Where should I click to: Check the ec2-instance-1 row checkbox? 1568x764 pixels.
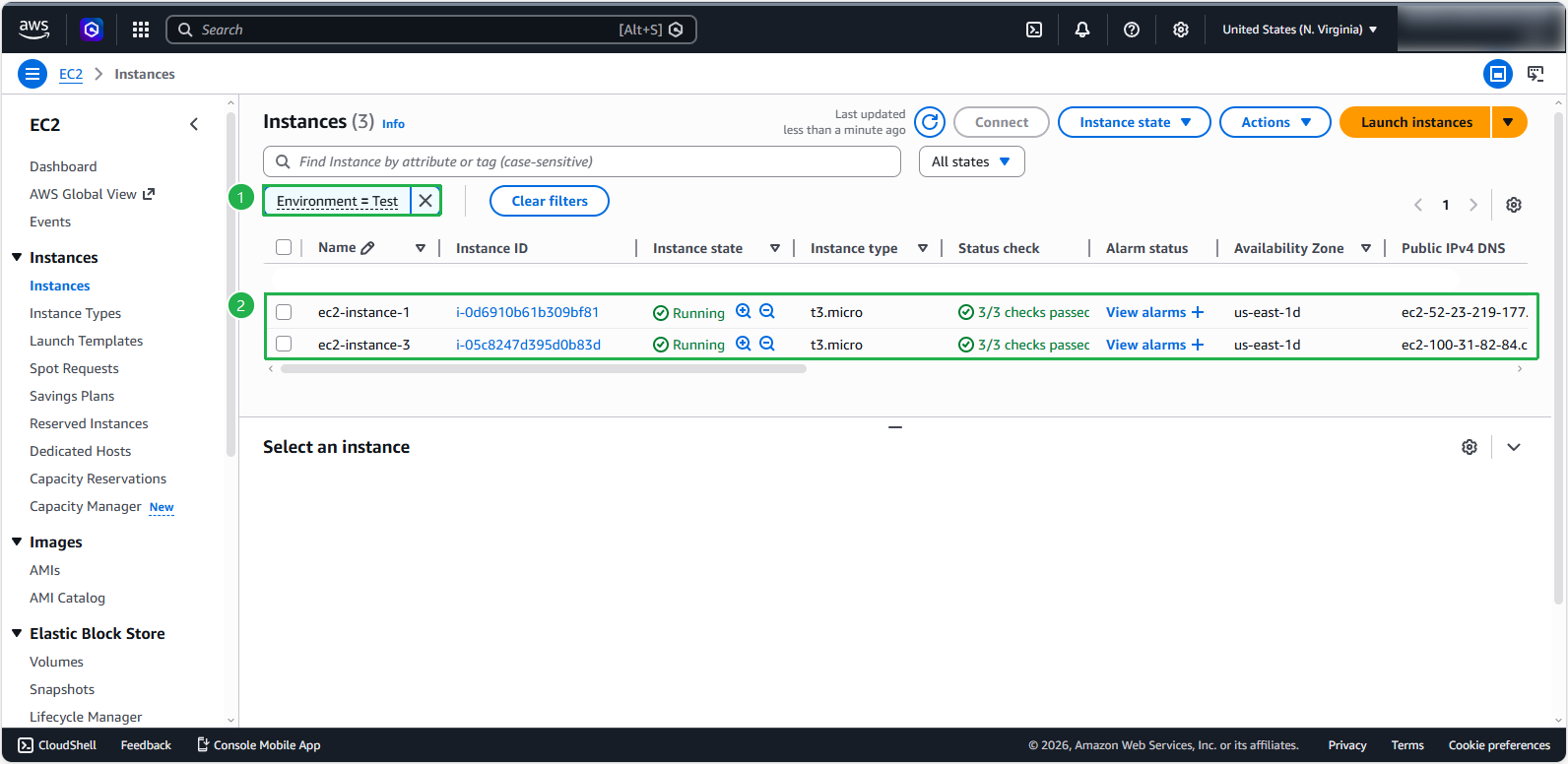click(284, 312)
